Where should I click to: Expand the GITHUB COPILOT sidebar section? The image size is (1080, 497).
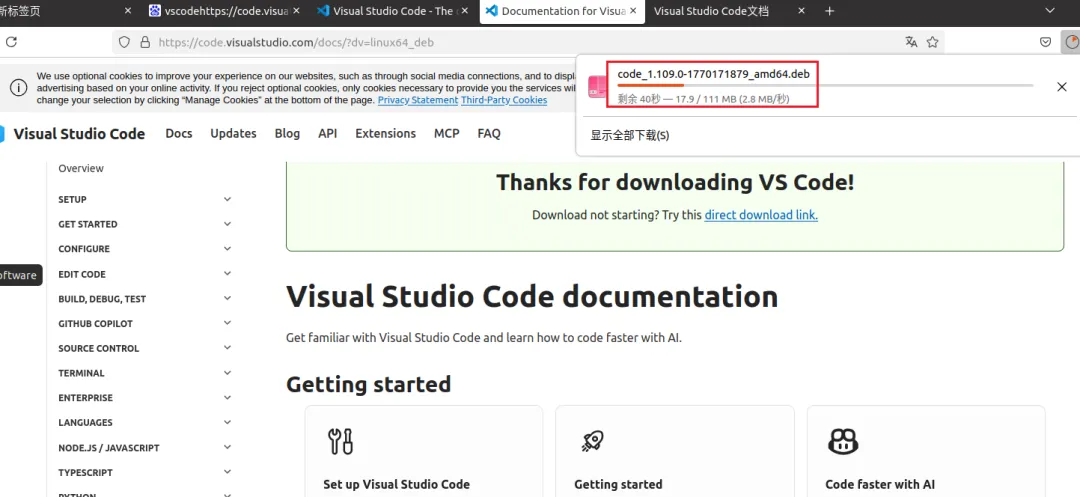(x=145, y=324)
